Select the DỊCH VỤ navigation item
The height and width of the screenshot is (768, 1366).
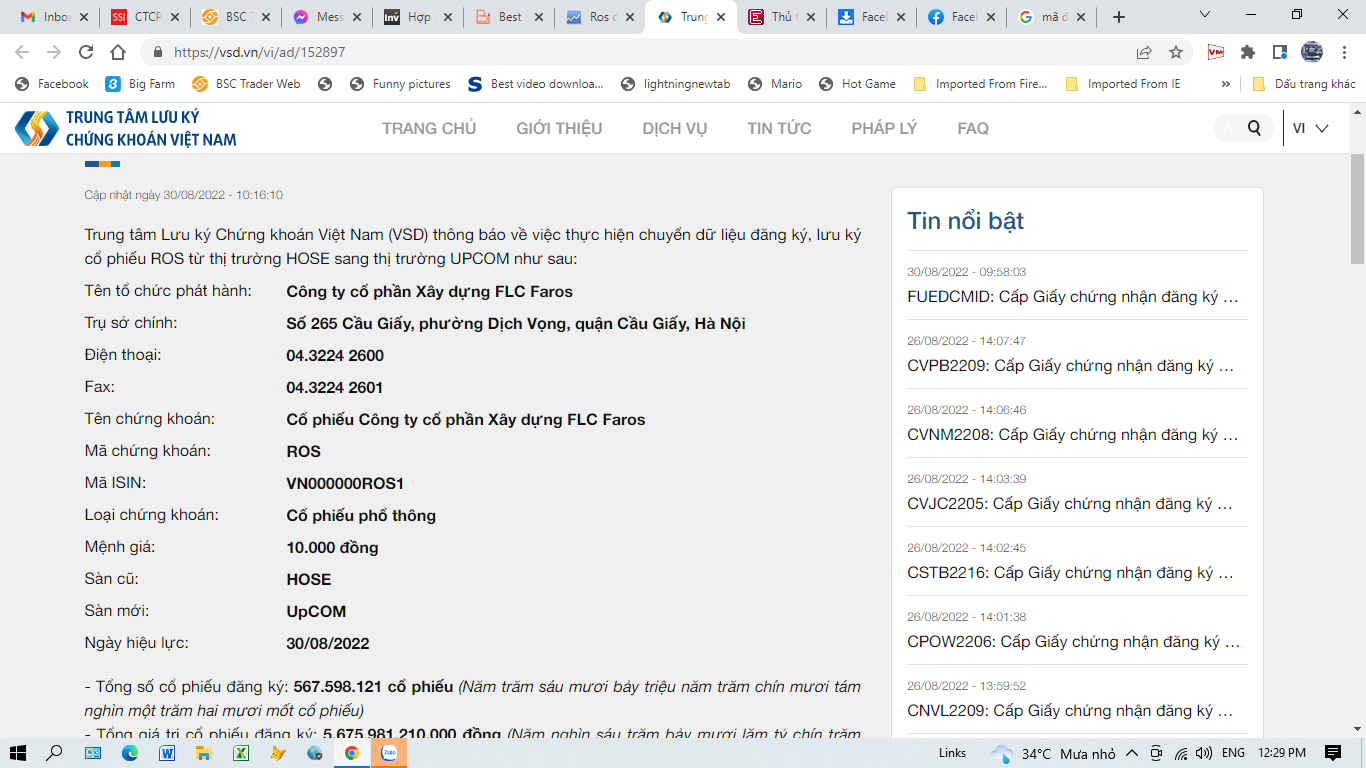click(x=674, y=128)
